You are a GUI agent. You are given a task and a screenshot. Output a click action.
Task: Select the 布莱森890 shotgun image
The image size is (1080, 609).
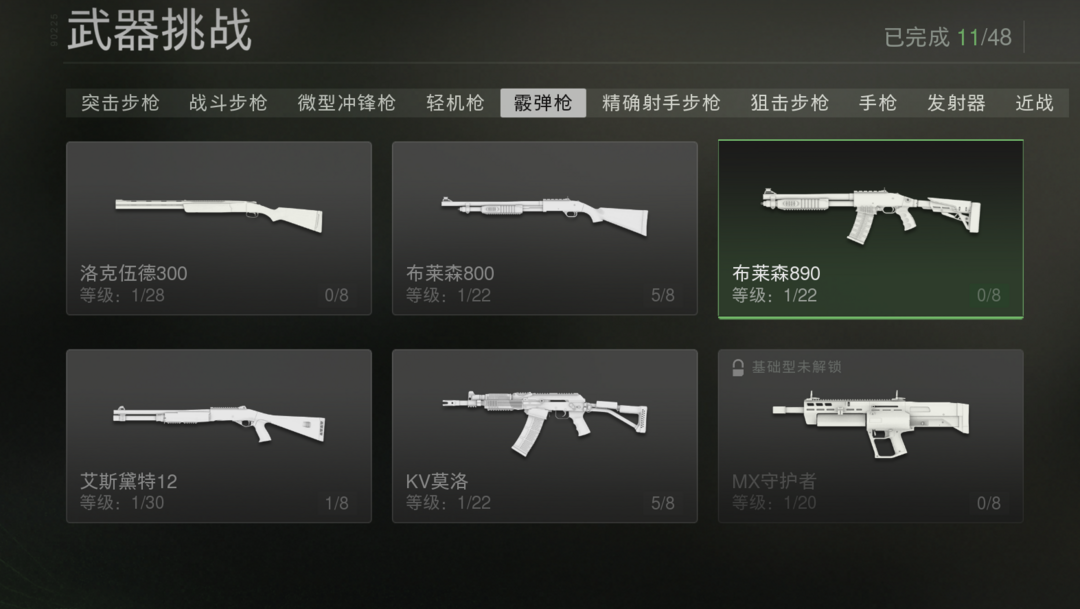[x=871, y=215]
